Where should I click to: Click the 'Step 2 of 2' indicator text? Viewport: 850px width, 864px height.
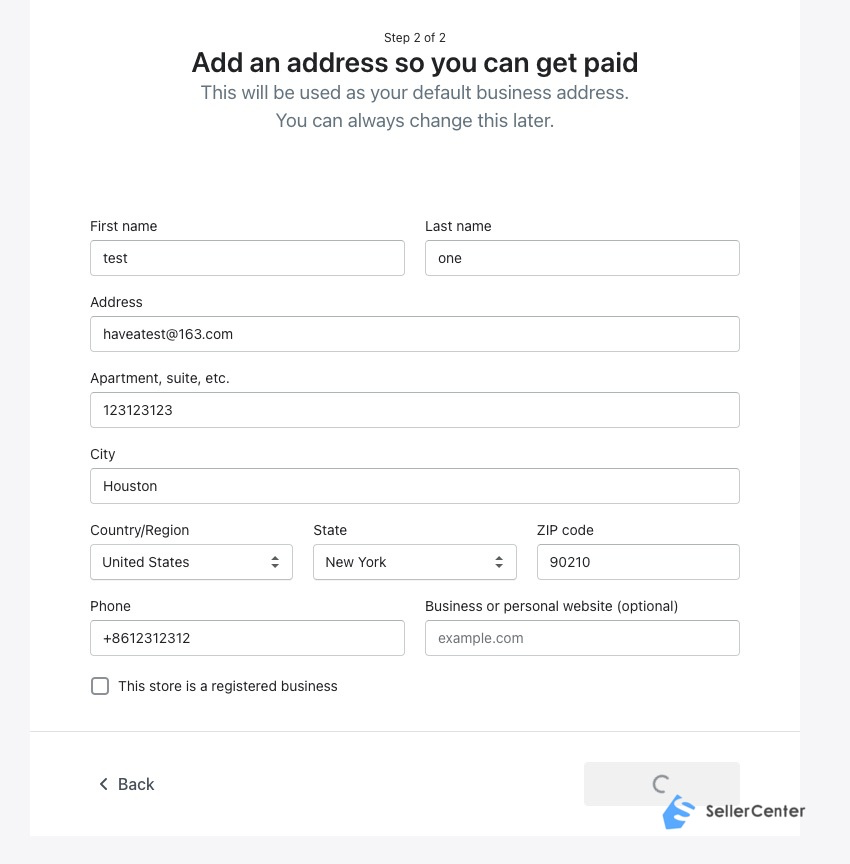(x=415, y=37)
